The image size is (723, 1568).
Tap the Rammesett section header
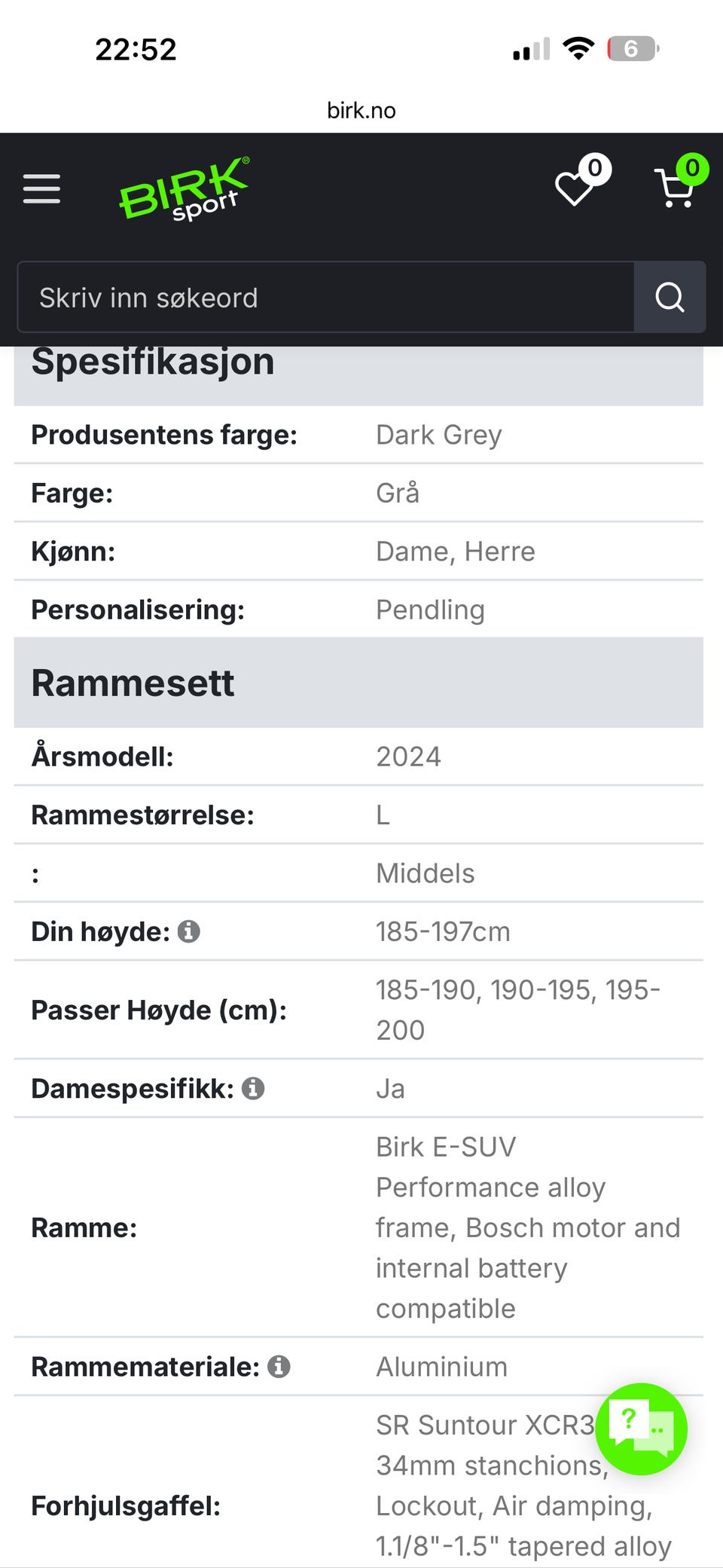[133, 683]
